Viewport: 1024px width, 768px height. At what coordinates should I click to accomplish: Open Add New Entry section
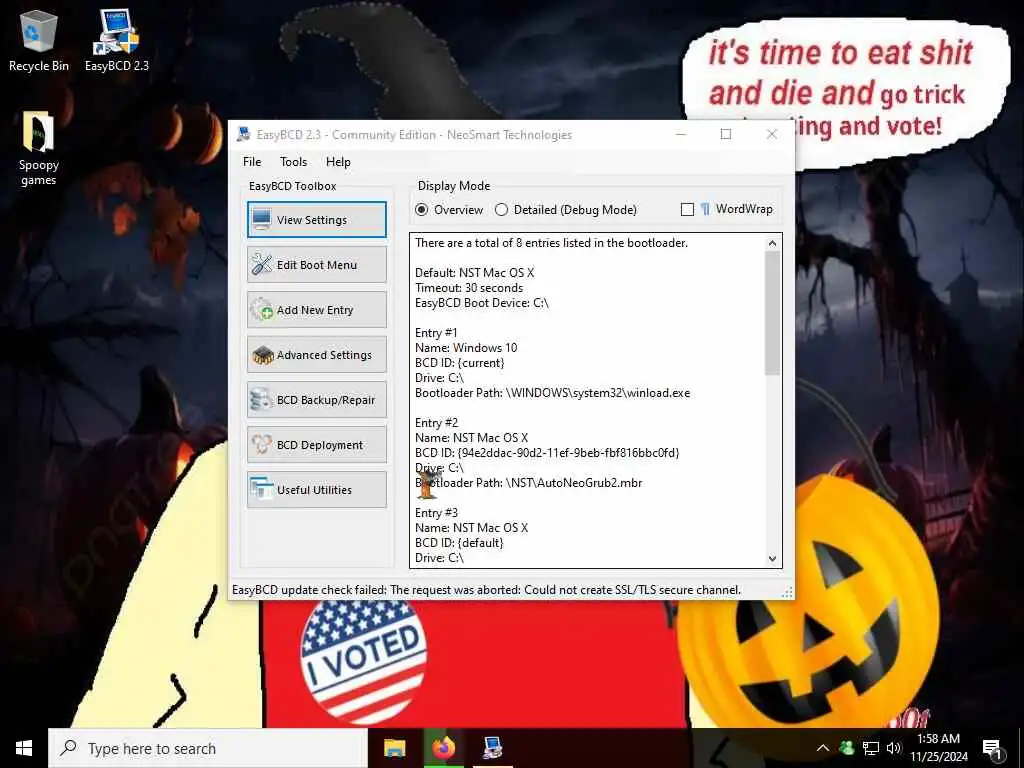317,310
